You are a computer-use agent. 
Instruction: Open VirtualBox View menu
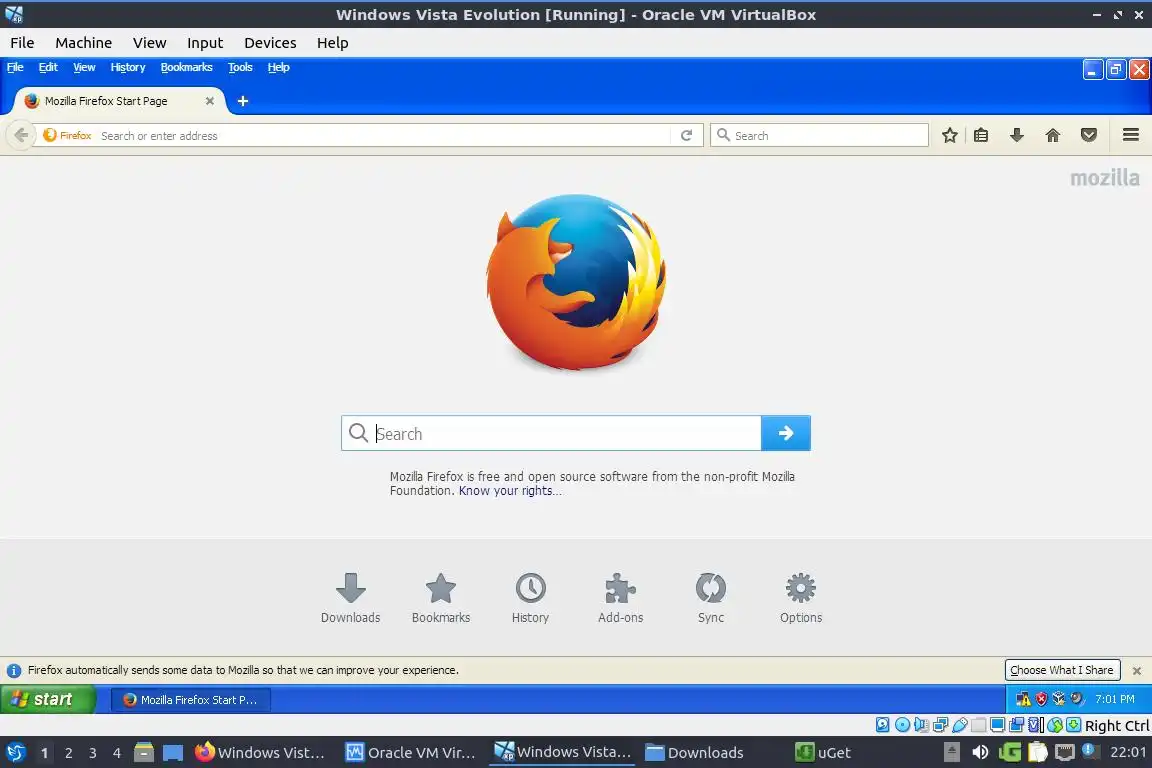click(149, 43)
